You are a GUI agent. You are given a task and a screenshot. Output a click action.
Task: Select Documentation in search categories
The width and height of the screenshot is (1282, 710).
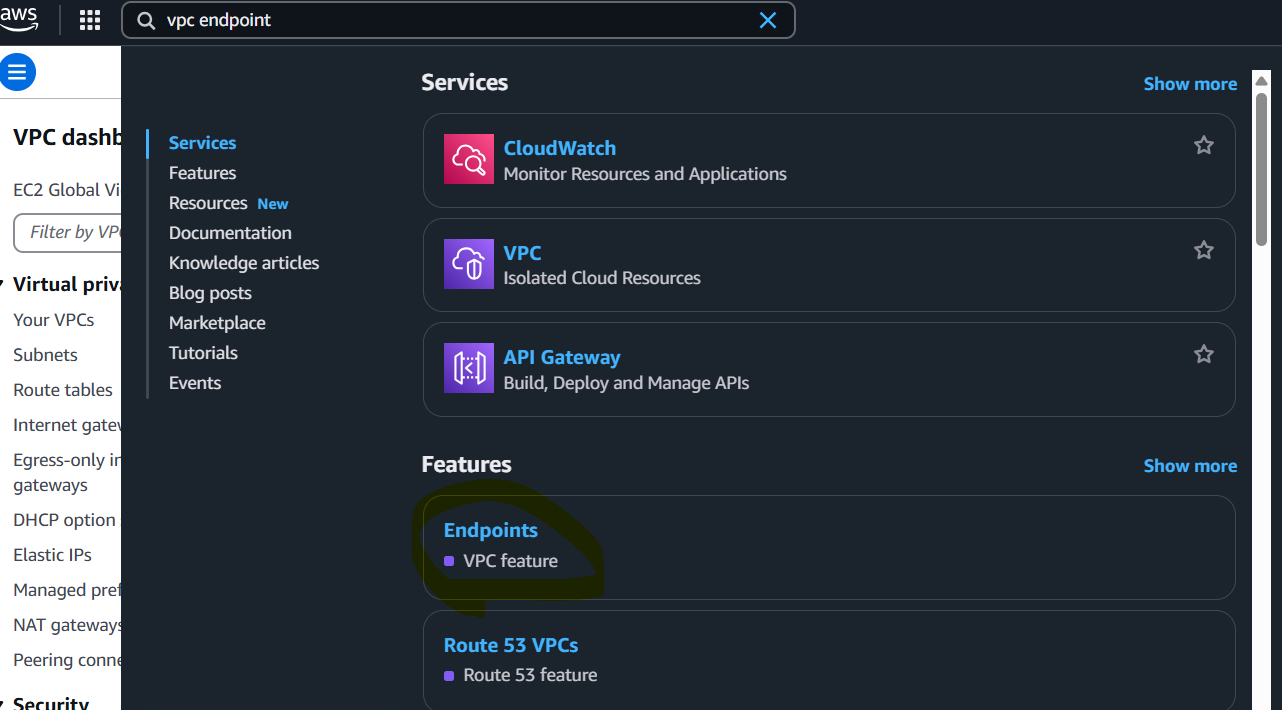(x=230, y=233)
